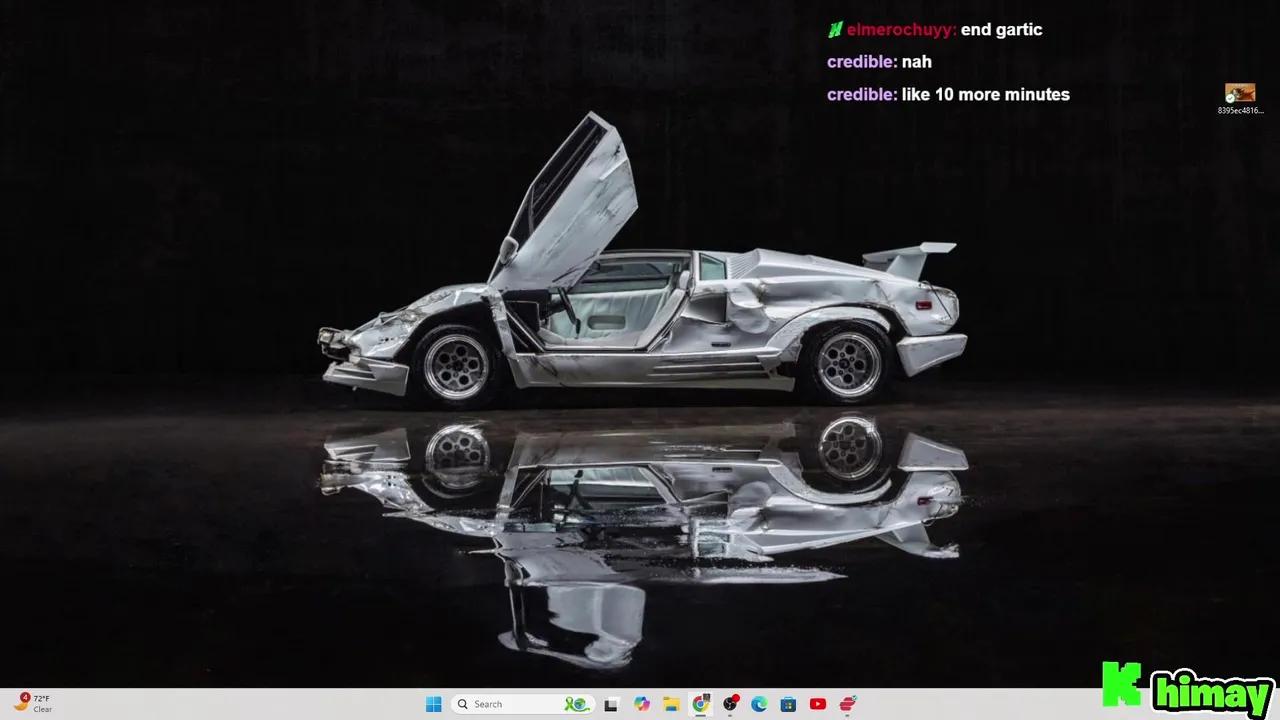Image resolution: width=1280 pixels, height=720 pixels.
Task: Open OBS Studio from the taskbar
Action: coord(731,704)
